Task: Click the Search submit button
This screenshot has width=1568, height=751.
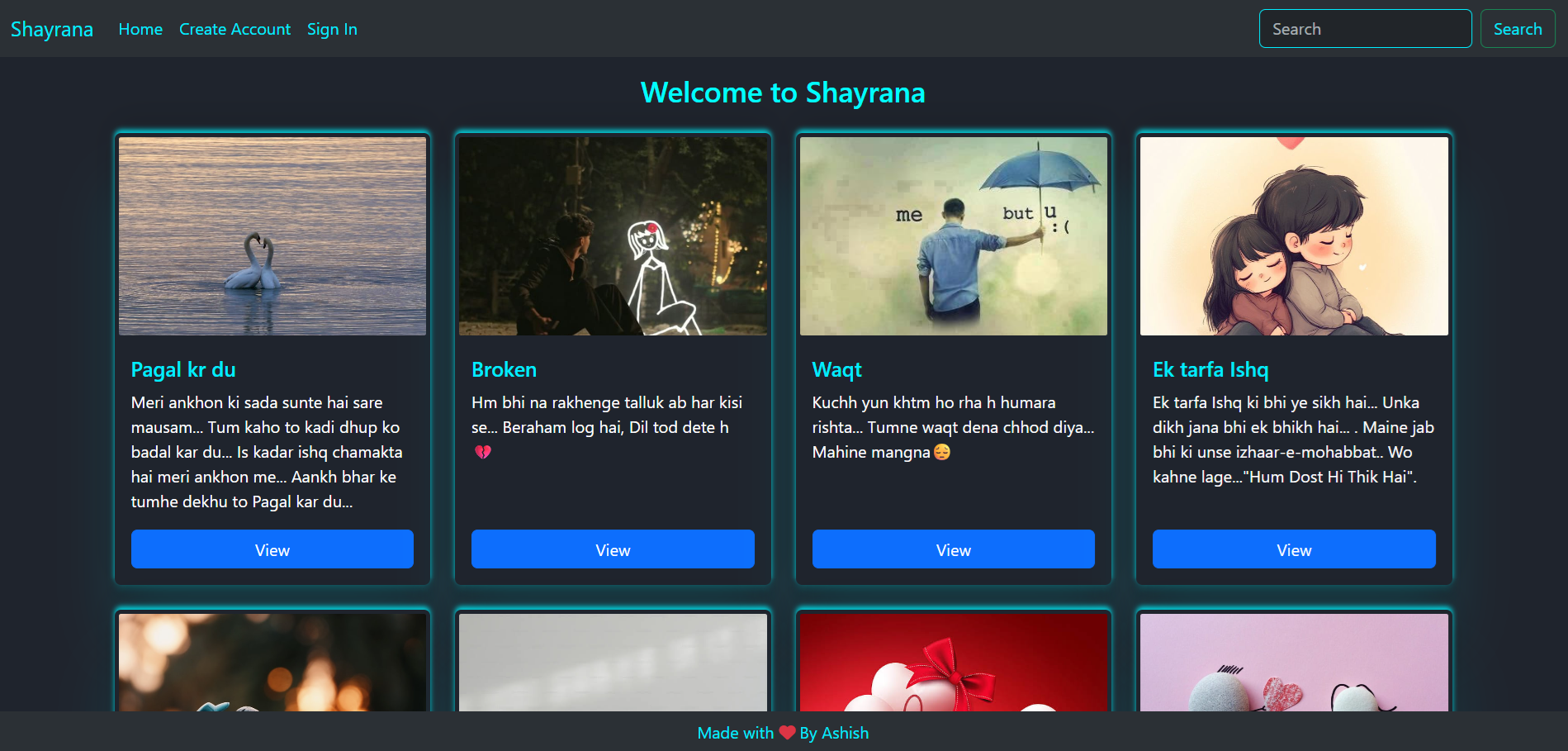Action: point(1517,29)
